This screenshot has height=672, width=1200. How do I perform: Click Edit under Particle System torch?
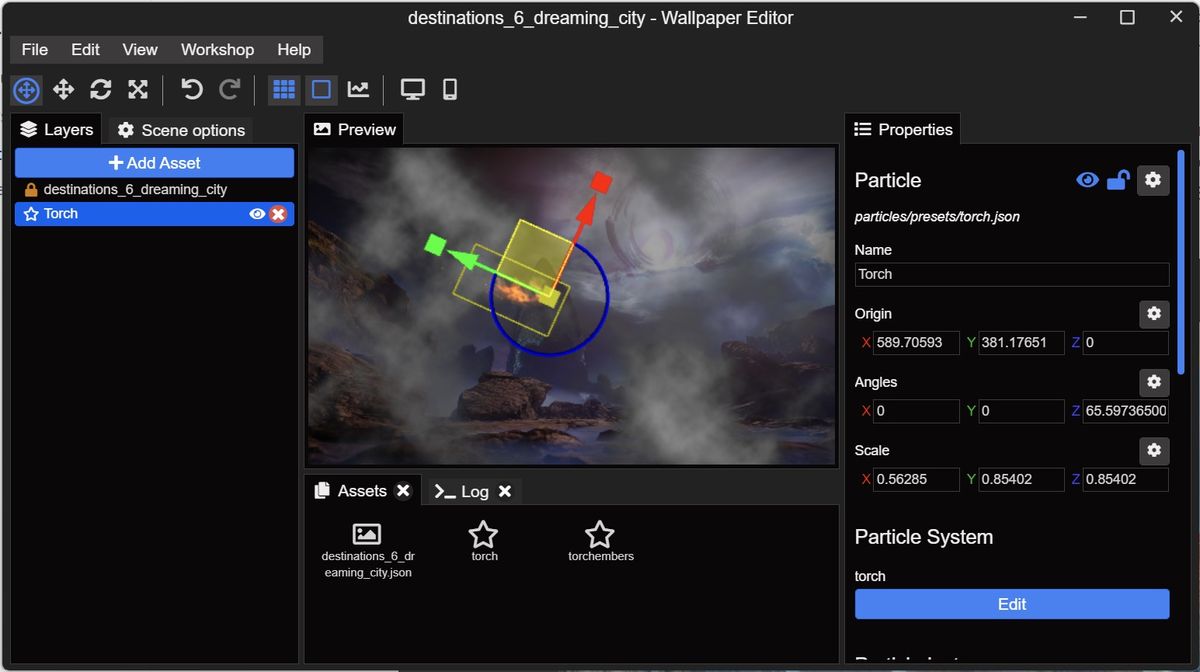pyautogui.click(x=1011, y=604)
